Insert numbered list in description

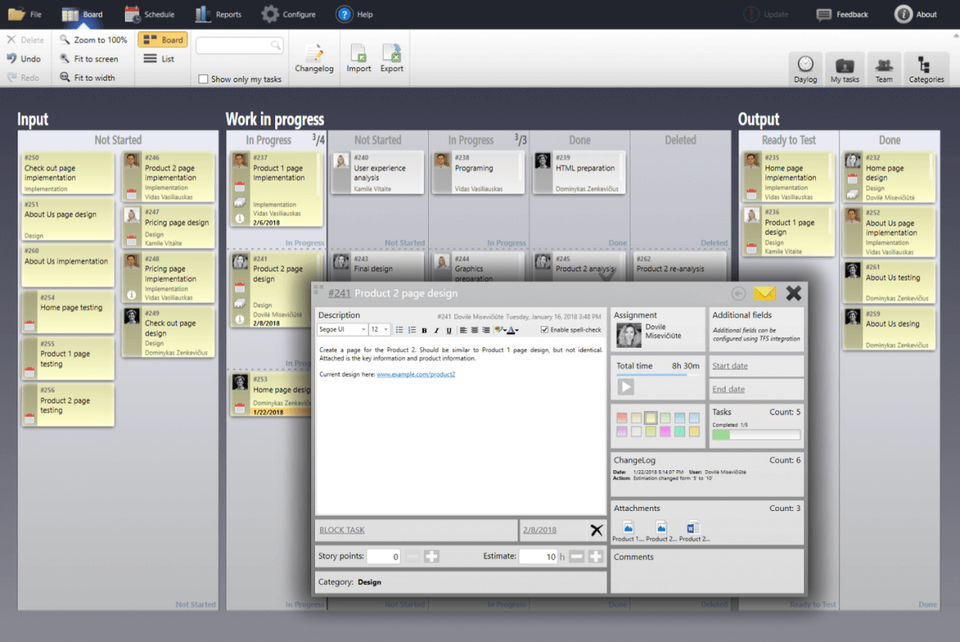[411, 330]
